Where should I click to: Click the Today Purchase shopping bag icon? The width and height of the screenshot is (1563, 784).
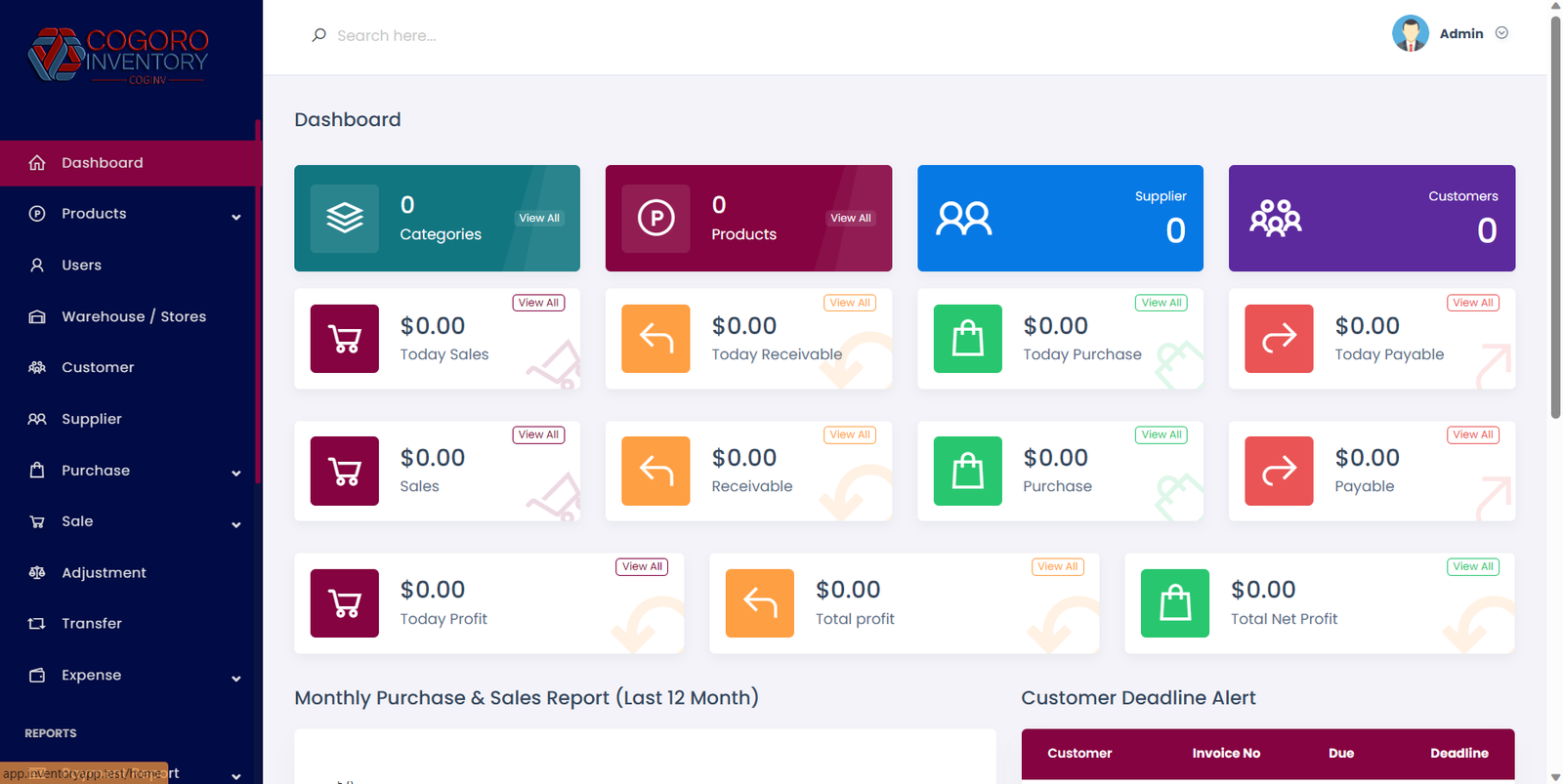(x=967, y=339)
